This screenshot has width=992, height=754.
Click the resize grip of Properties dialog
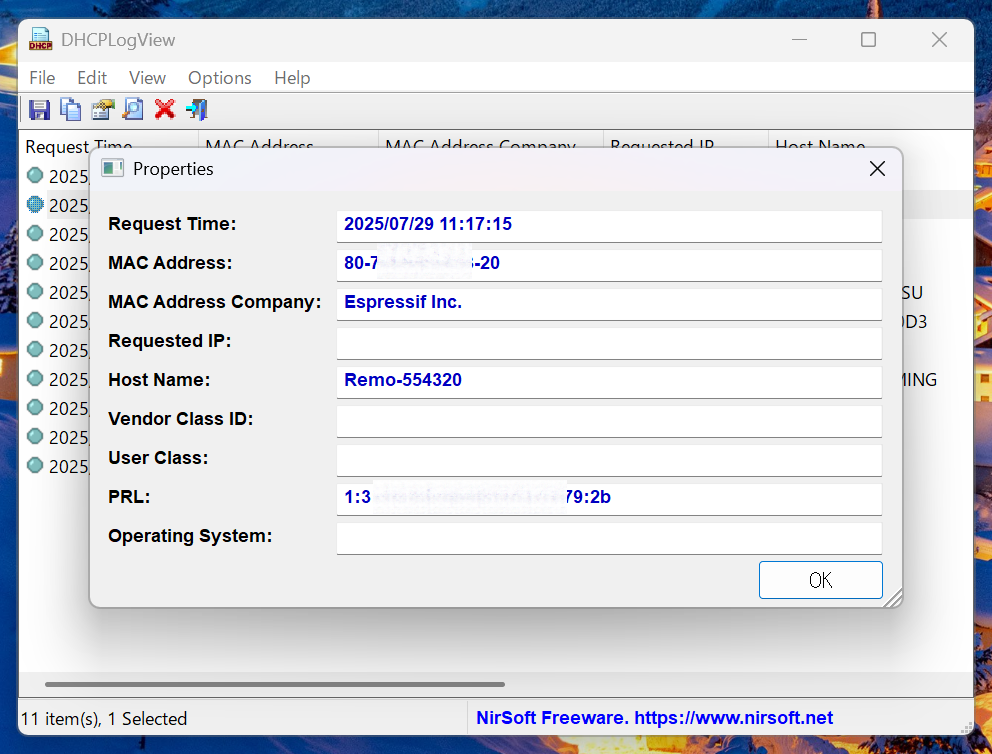click(893, 598)
